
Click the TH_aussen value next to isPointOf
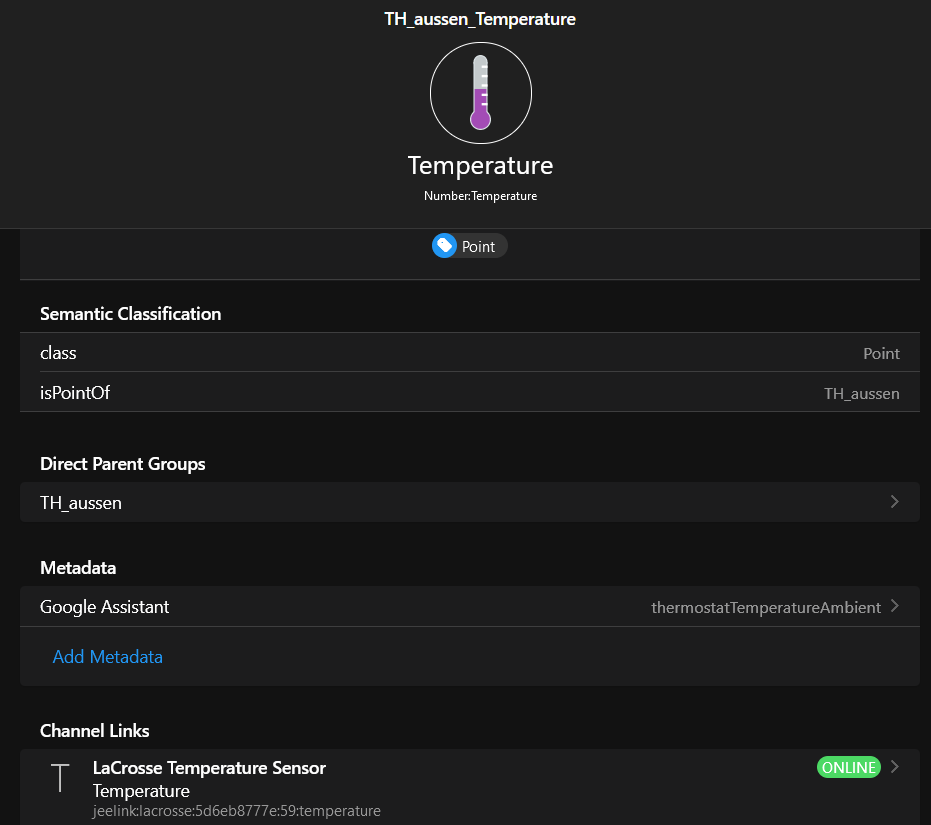point(861,394)
